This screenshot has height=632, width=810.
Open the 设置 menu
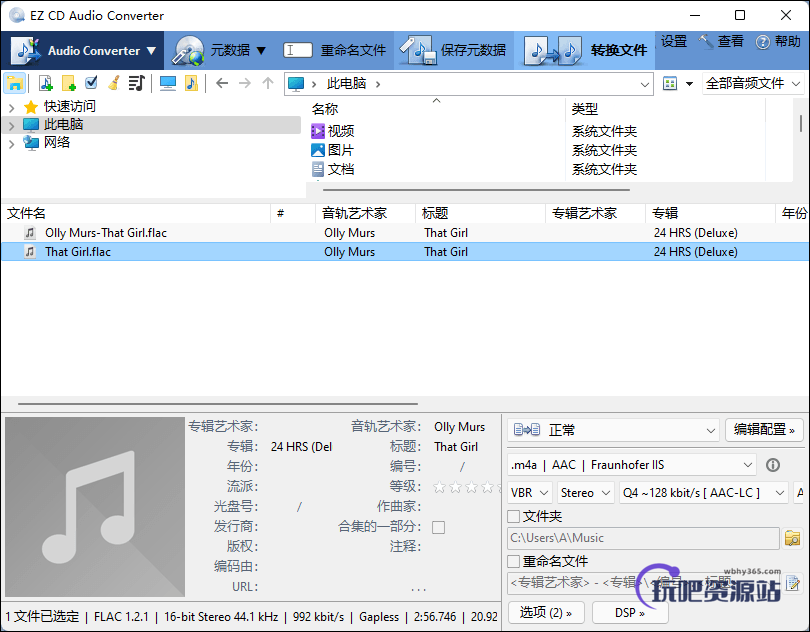674,41
